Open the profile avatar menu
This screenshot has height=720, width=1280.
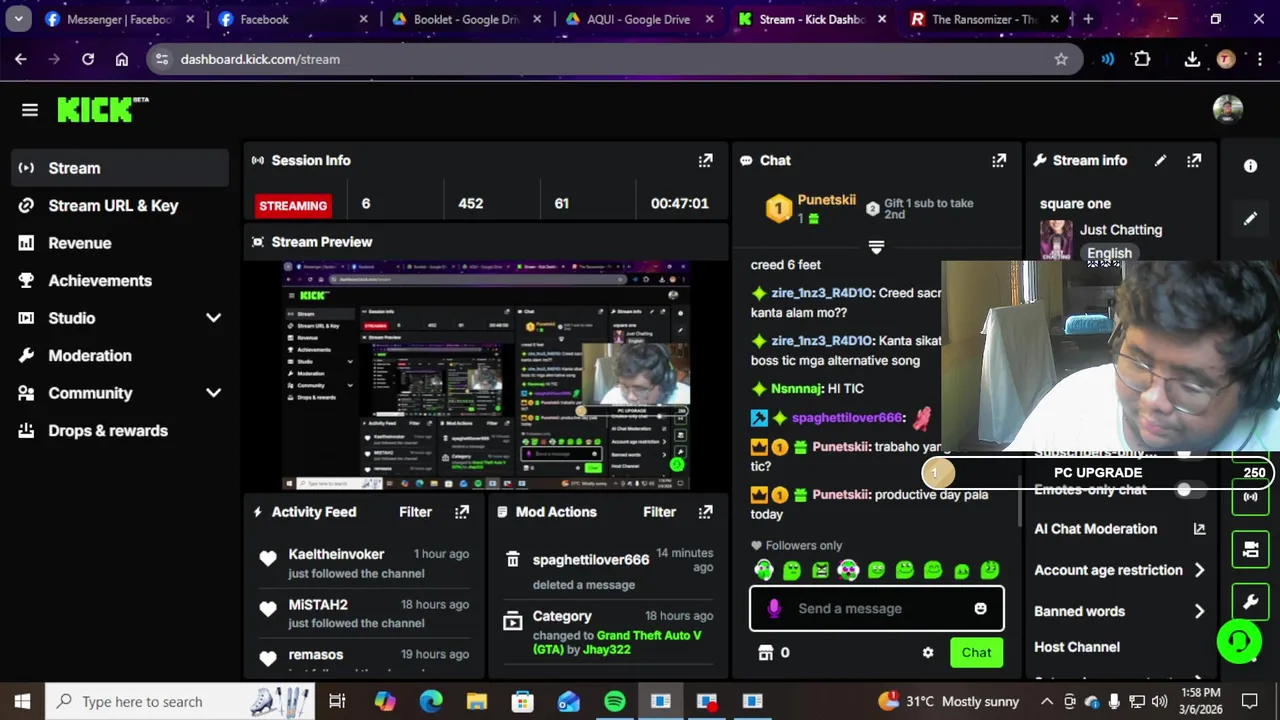[x=1227, y=110]
